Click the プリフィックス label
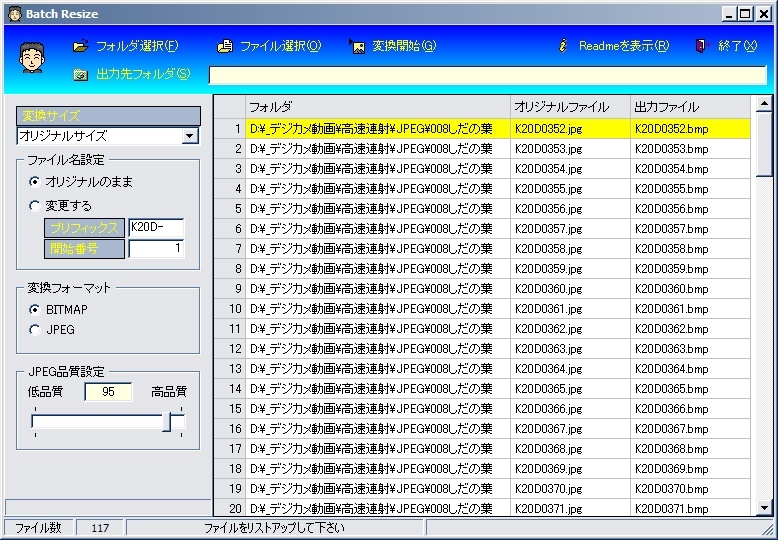 (x=84, y=228)
